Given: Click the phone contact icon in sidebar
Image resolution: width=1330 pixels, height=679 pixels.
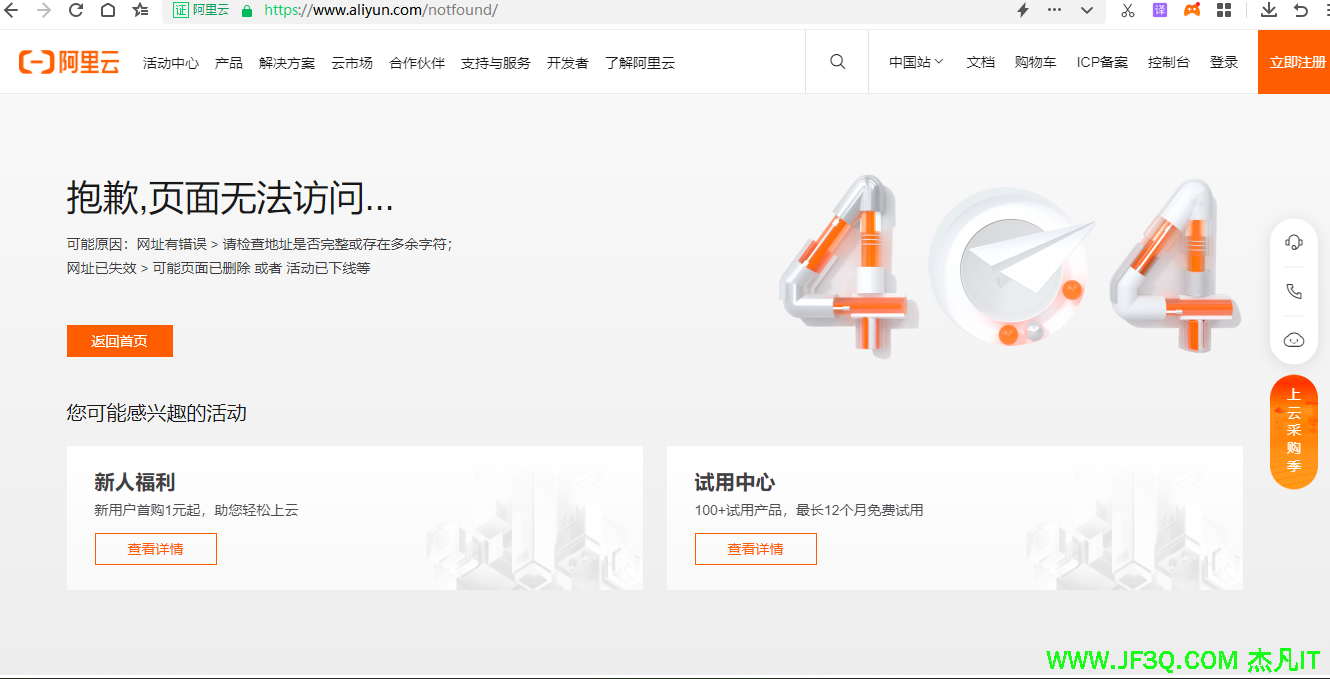Looking at the screenshot, I should 1293,291.
